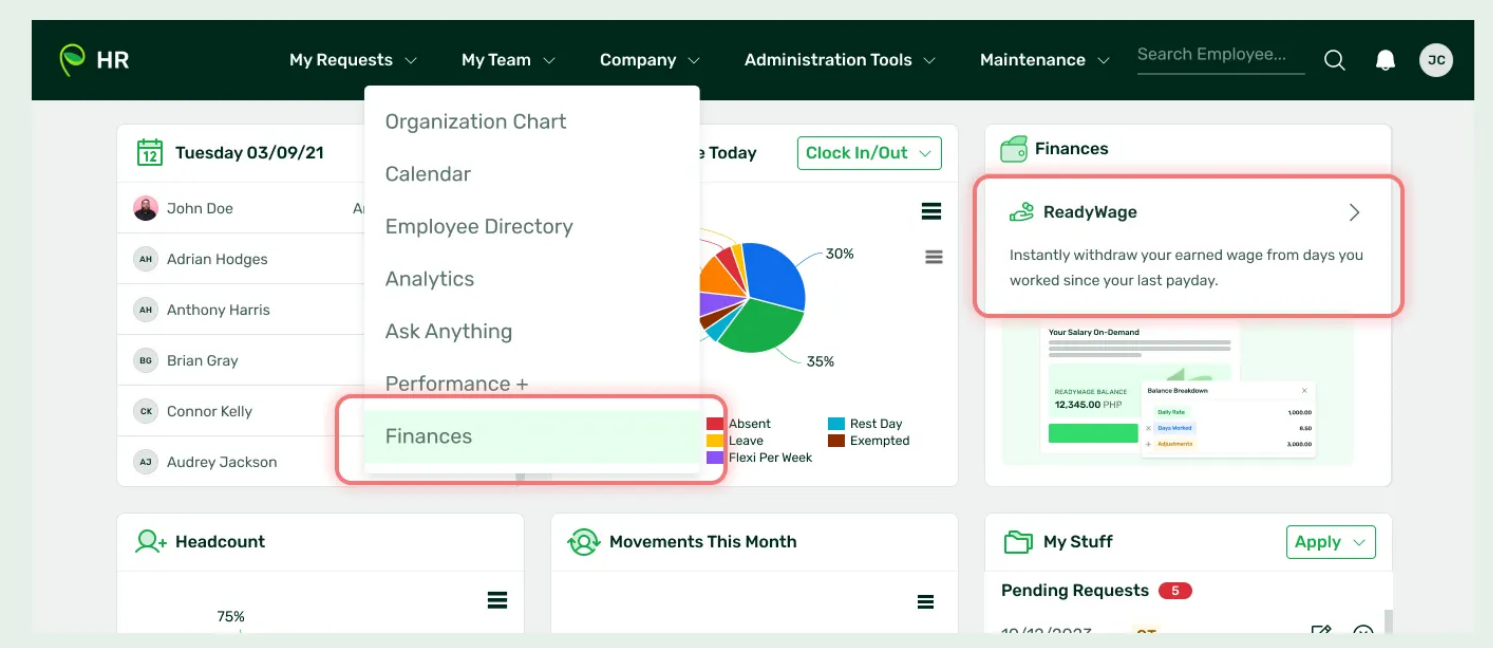This screenshot has height=648, width=1493.
Task: Click Anthony Harris' AH avatar
Action: (146, 310)
